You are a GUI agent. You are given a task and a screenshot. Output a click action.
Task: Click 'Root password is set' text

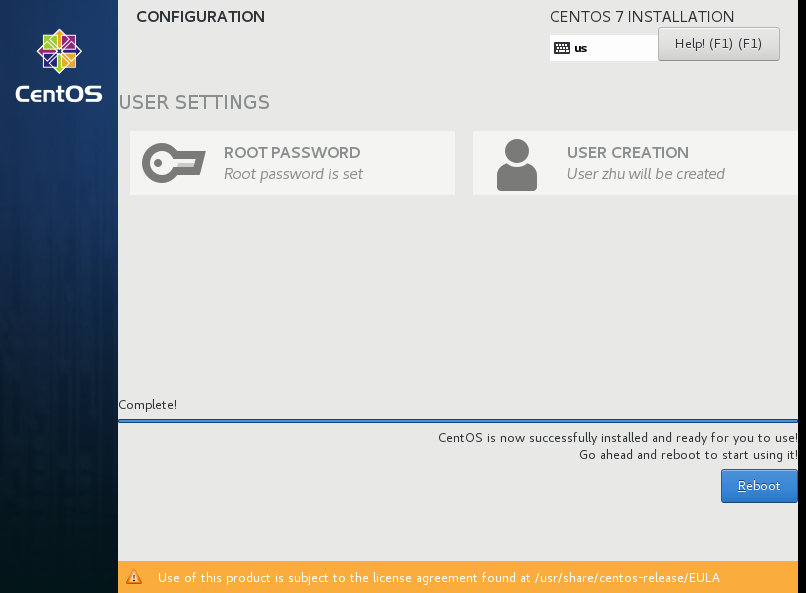point(293,174)
